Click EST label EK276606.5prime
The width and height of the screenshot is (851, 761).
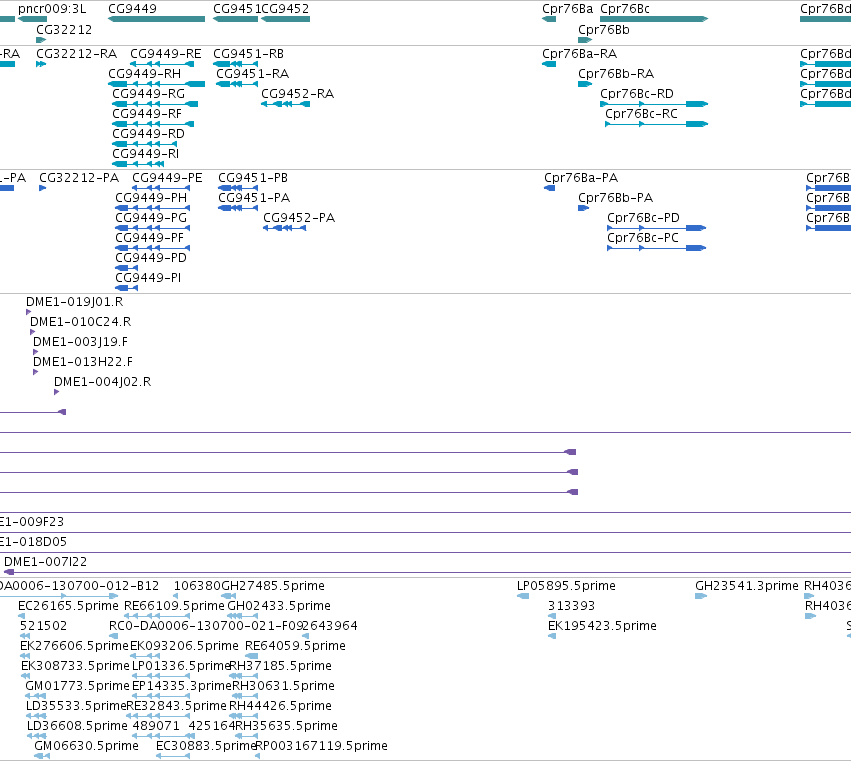pyautogui.click(x=74, y=646)
